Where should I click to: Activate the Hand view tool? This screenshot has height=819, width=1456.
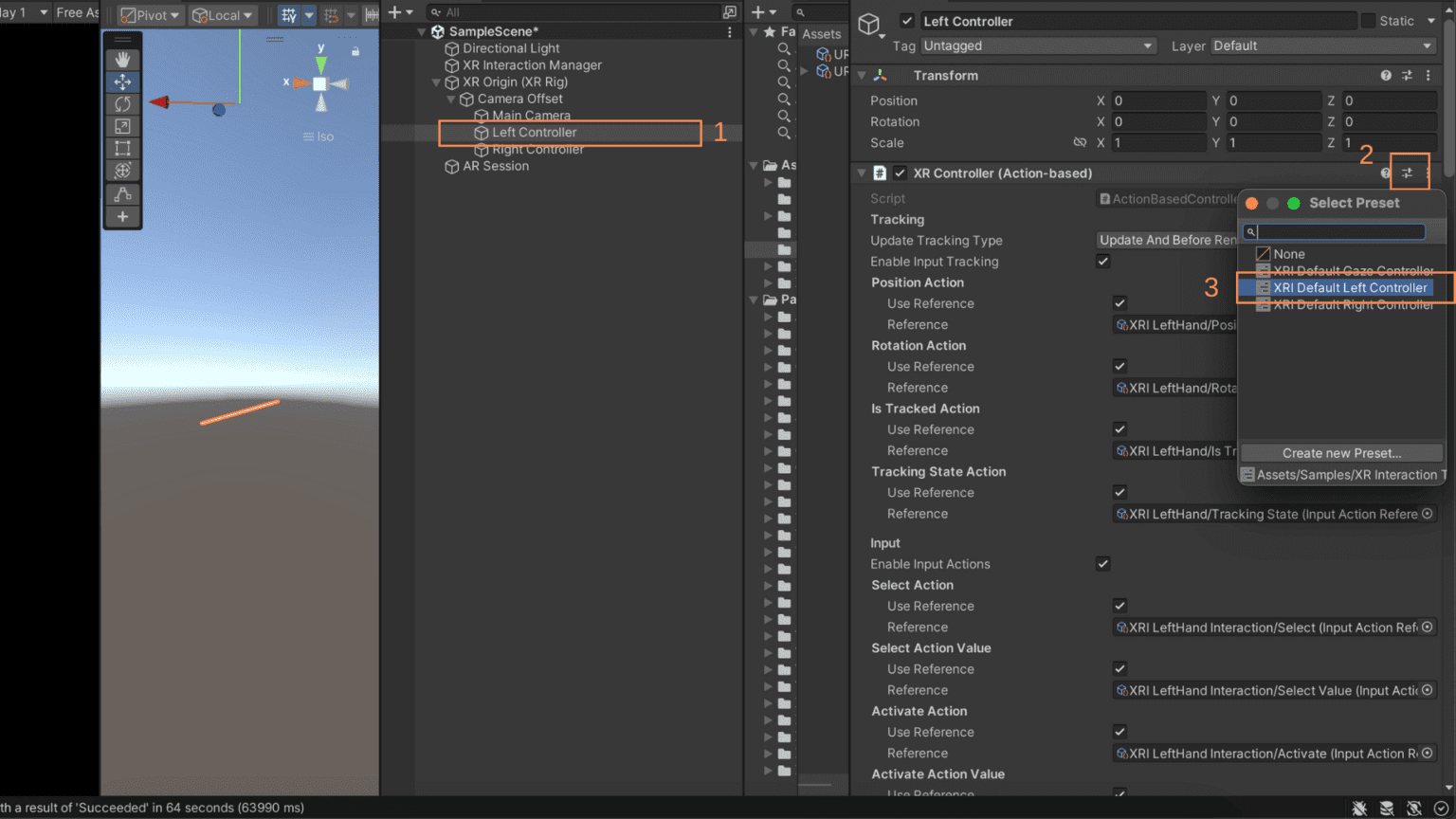122,59
